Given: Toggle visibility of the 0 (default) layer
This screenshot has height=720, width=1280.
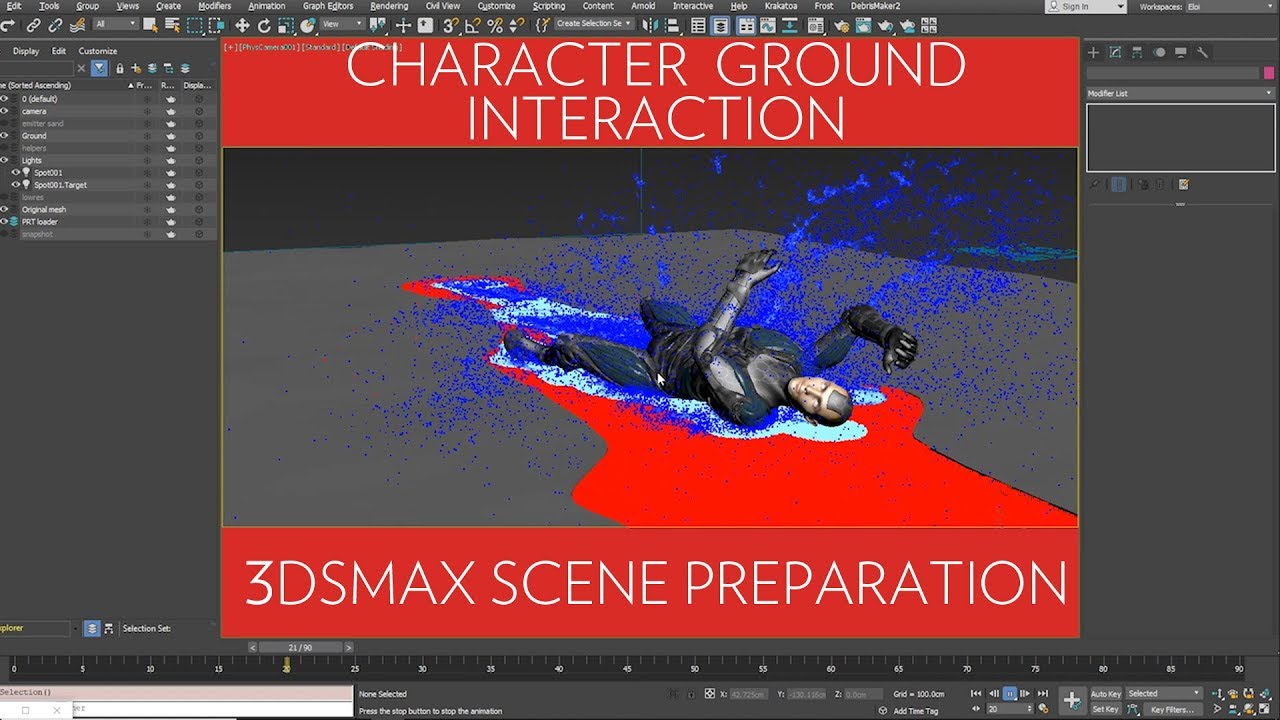Looking at the screenshot, I should point(4,99).
